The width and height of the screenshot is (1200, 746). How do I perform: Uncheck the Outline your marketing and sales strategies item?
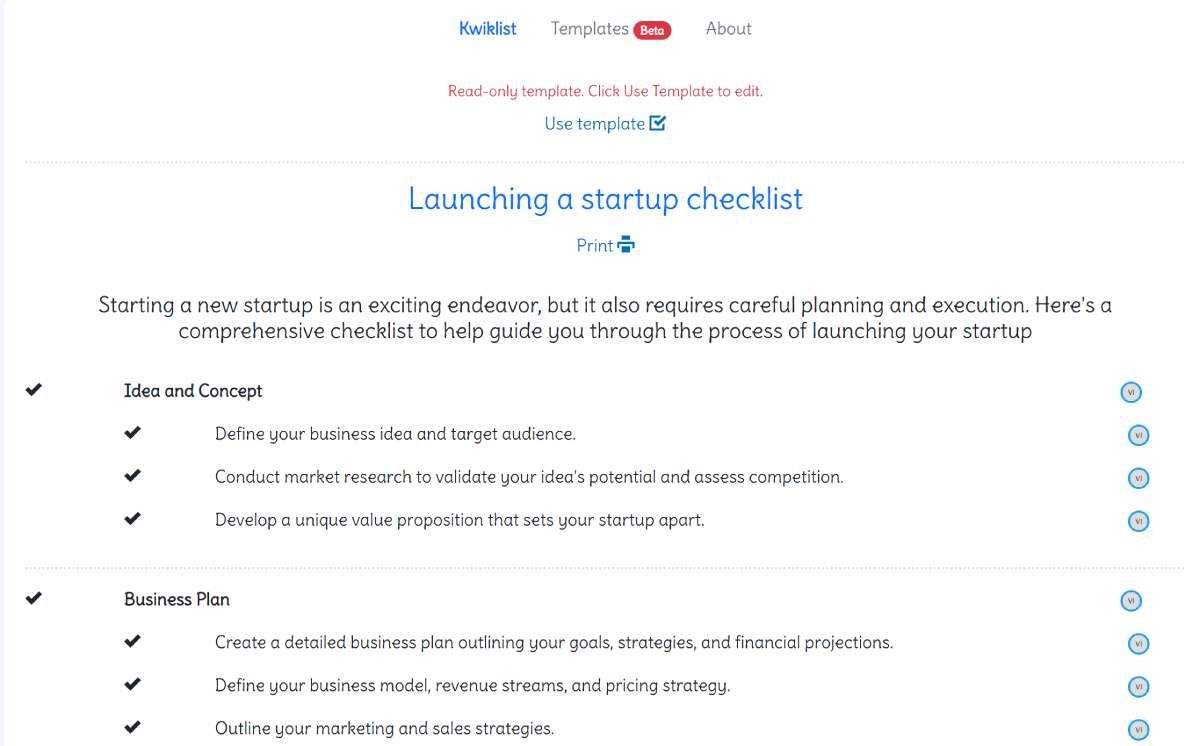point(132,727)
